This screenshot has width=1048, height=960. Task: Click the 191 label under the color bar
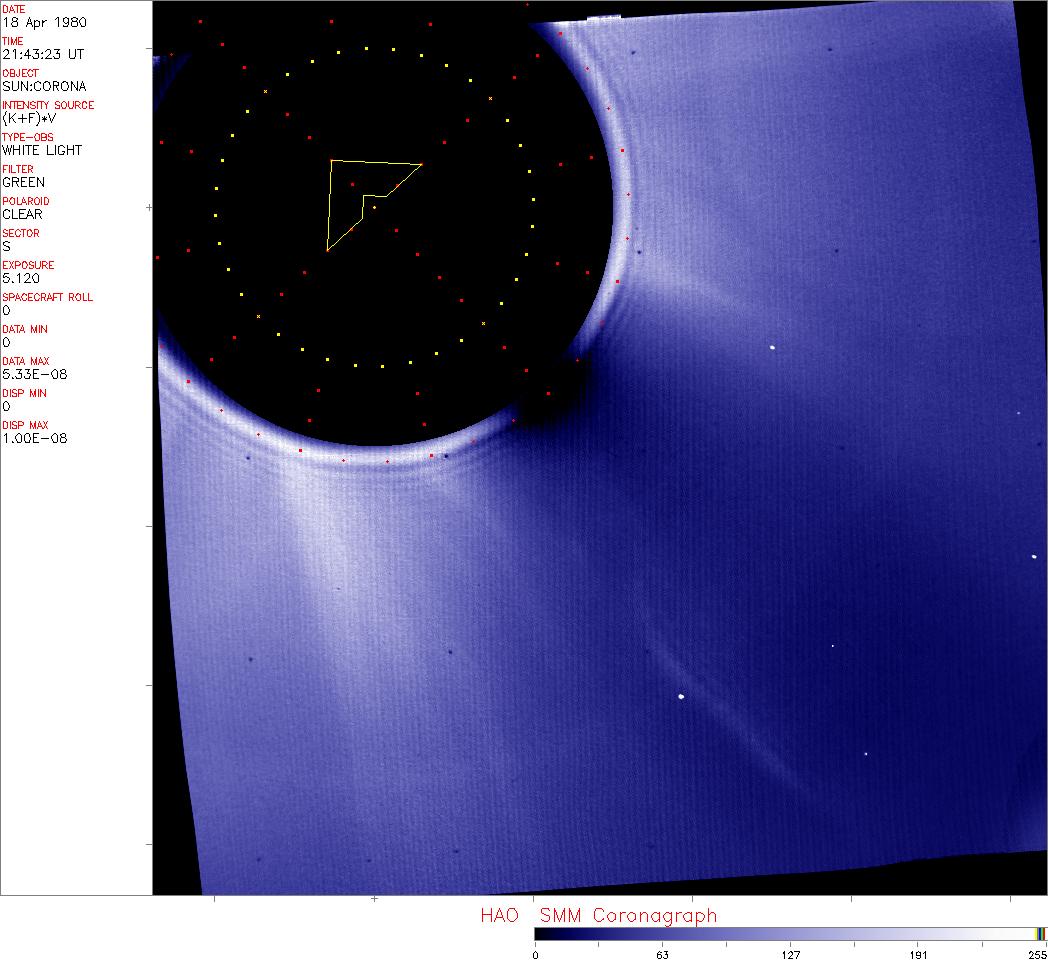(x=918, y=954)
